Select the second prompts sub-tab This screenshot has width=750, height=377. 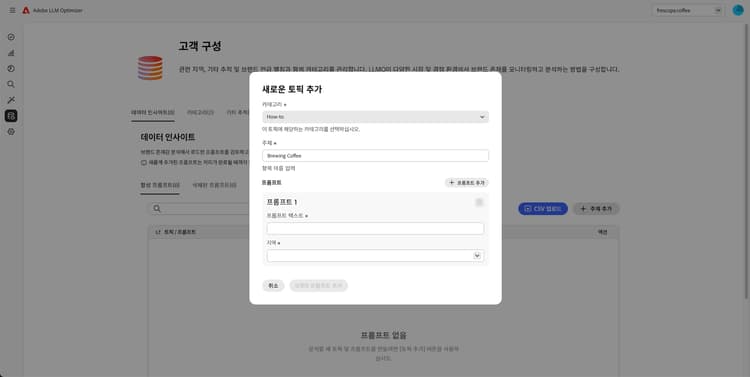pos(214,185)
